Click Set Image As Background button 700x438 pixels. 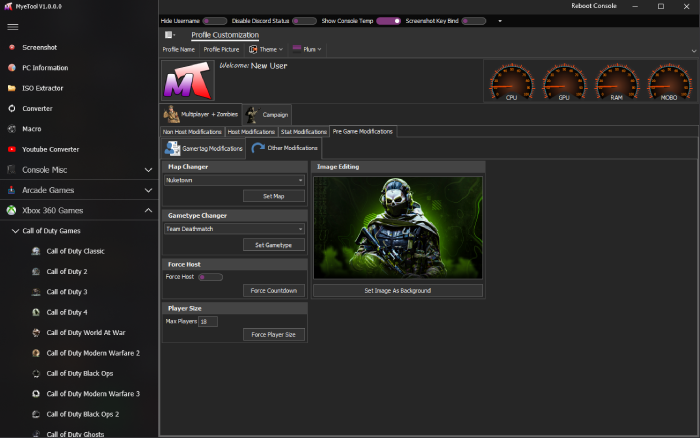point(398,291)
